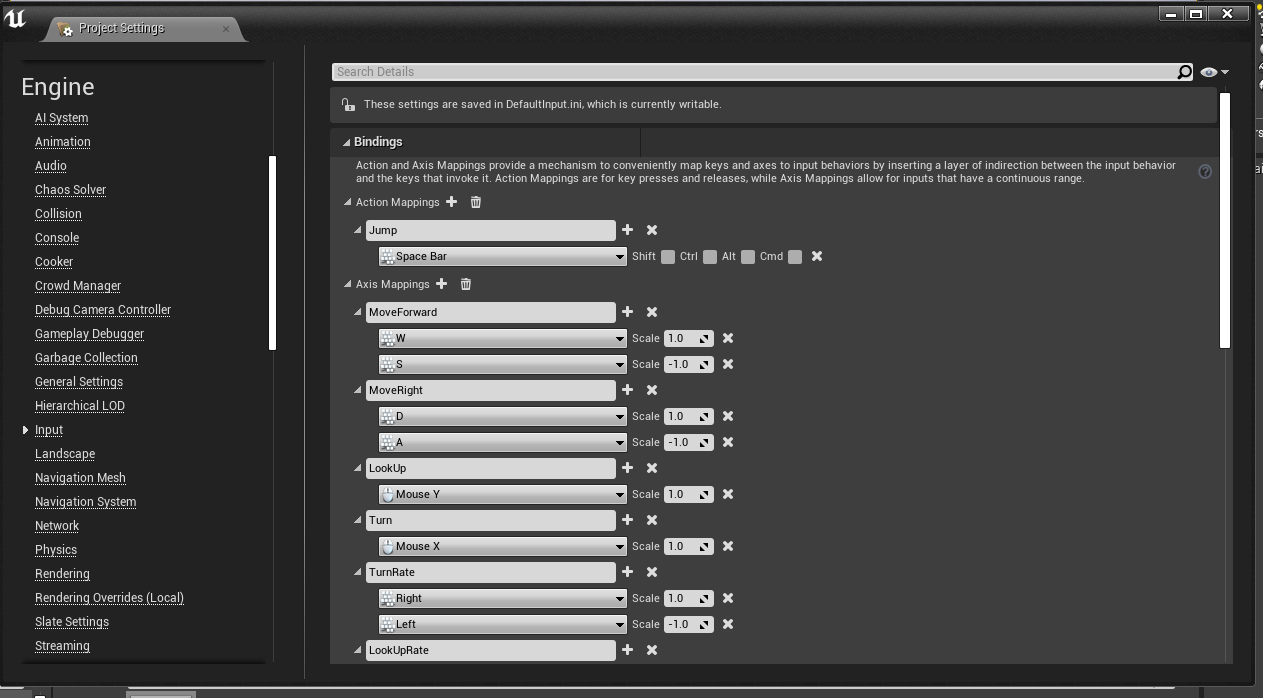Select Rendering in the Engine sidebar
Viewport: 1263px width, 698px height.
tap(62, 573)
